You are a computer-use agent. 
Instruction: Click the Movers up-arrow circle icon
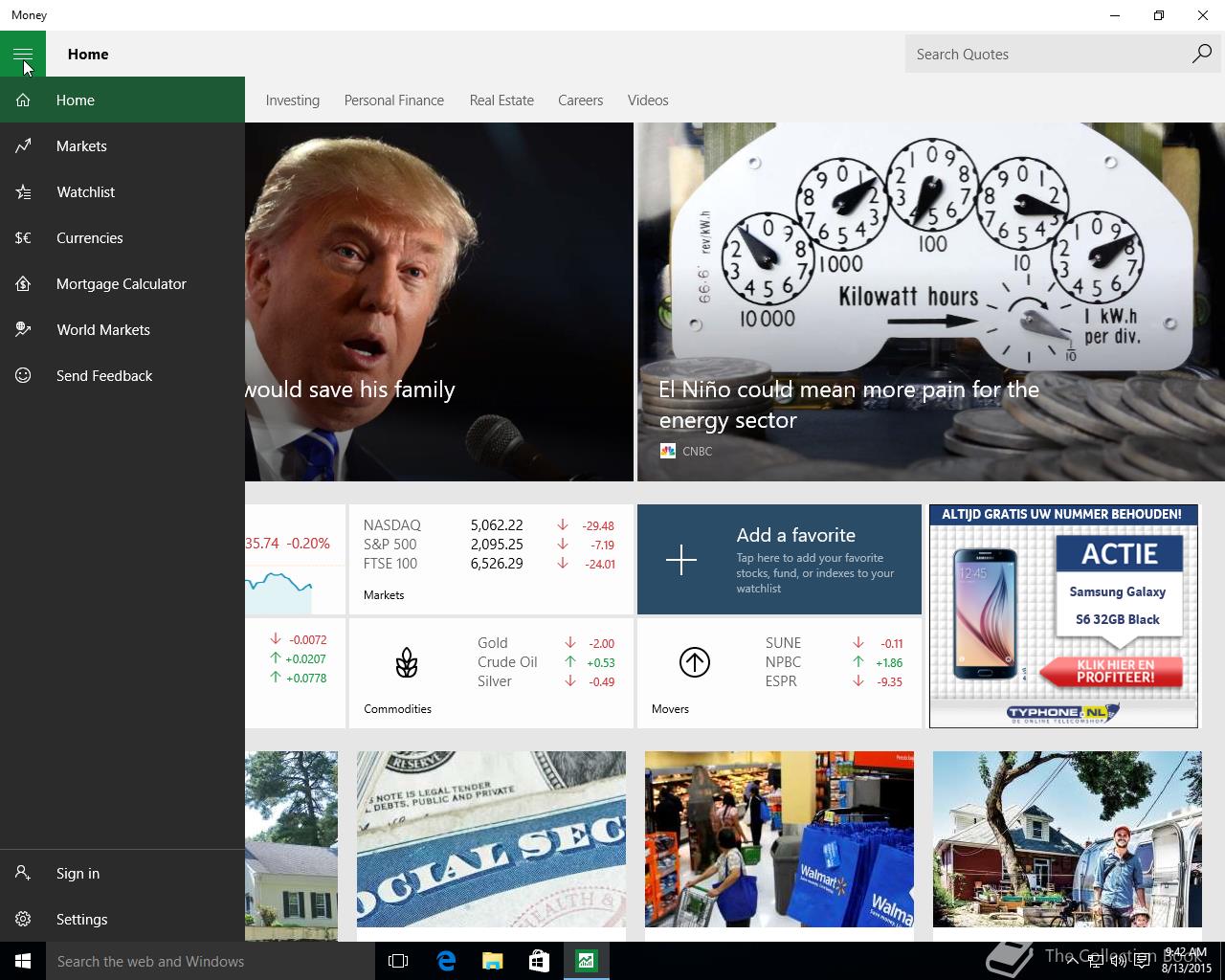pos(695,662)
